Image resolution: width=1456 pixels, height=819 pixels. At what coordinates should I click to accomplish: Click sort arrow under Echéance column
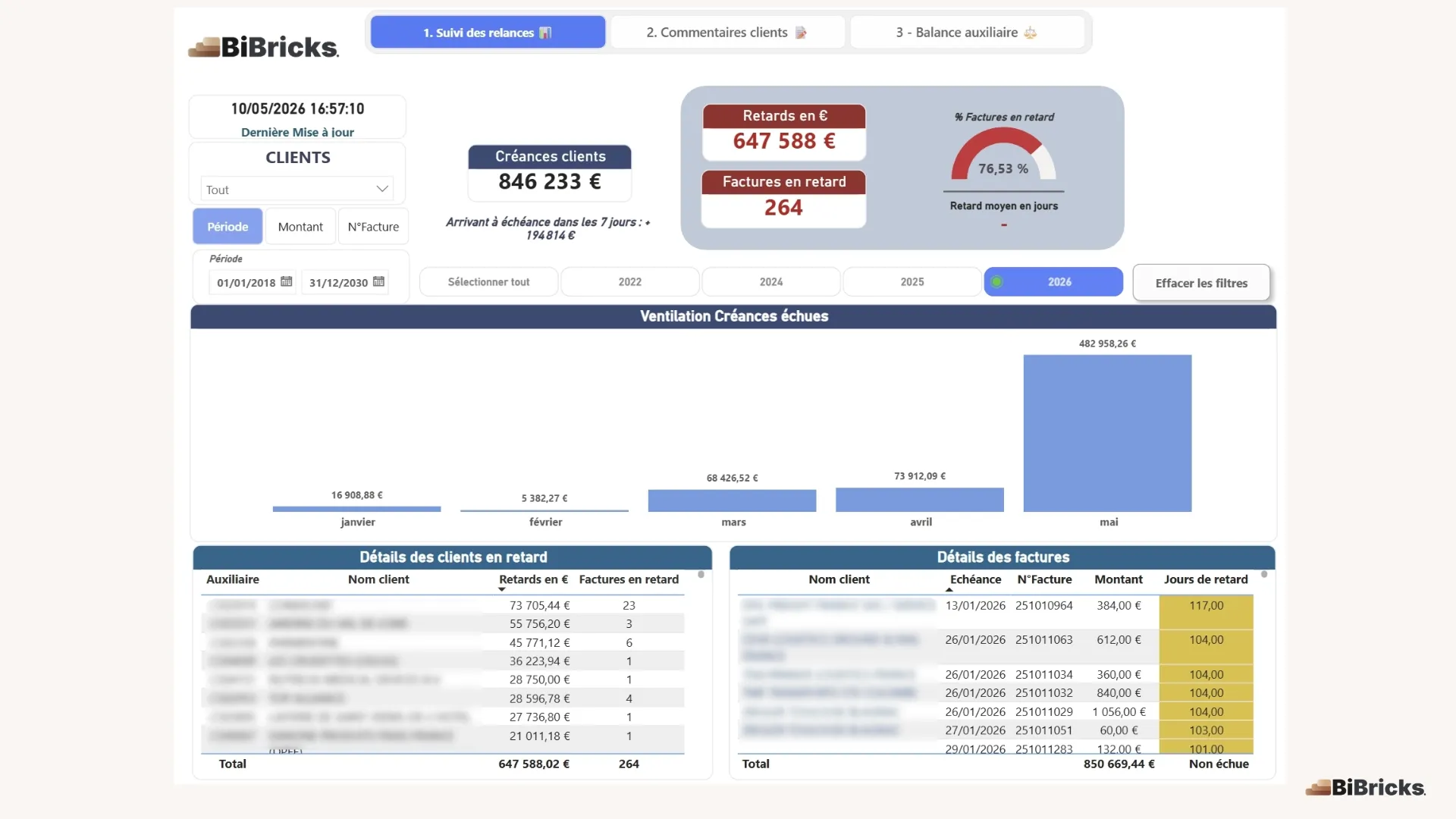coord(949,589)
